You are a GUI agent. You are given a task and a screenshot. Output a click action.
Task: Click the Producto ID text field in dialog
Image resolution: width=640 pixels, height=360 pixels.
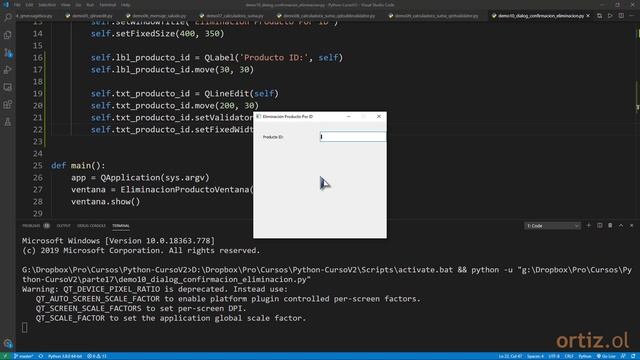pos(353,137)
